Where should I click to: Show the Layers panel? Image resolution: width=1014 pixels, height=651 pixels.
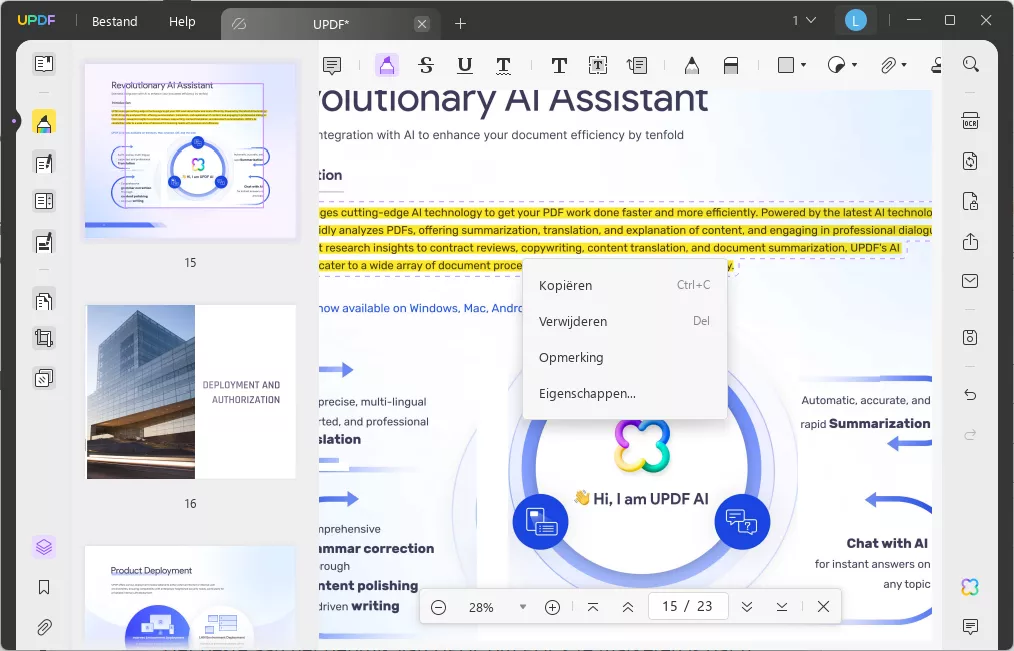(x=44, y=547)
